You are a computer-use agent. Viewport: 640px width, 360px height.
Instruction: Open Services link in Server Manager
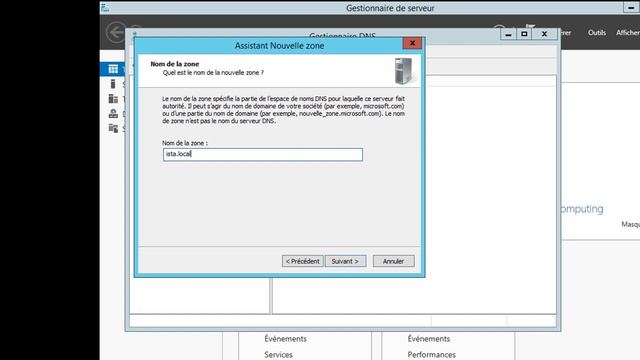click(x=278, y=355)
